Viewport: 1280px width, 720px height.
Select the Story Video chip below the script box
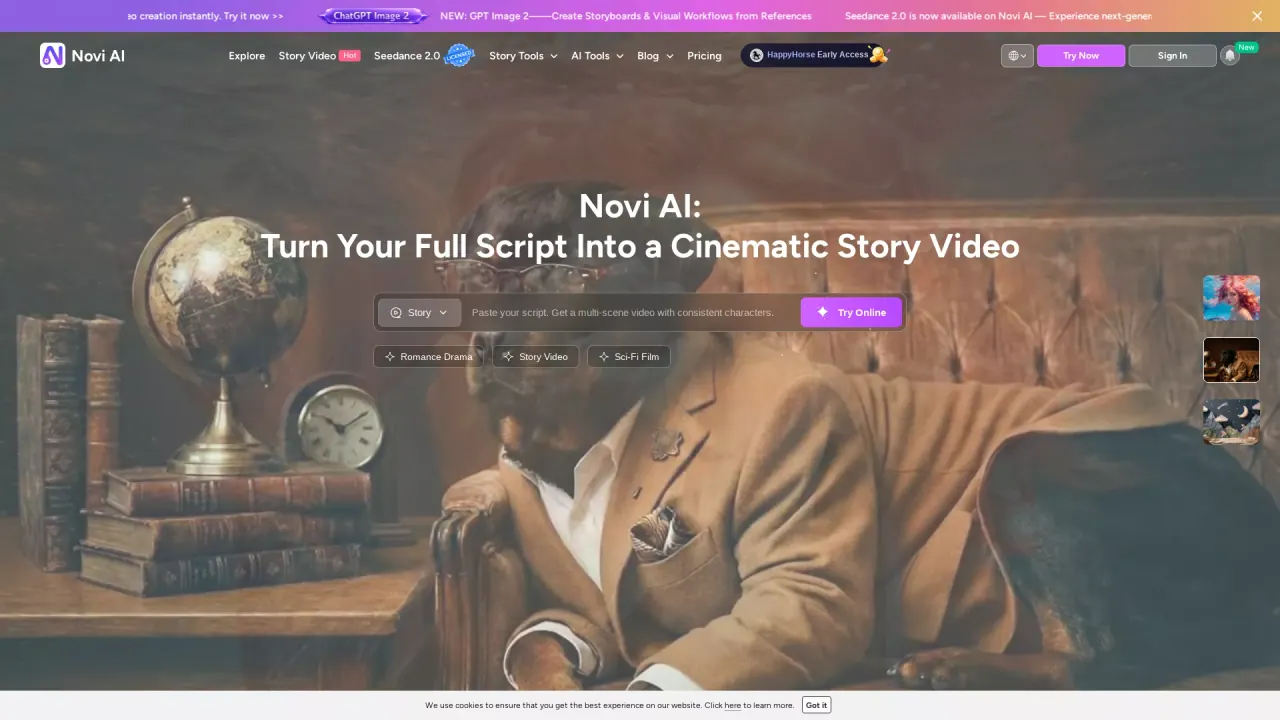coord(535,357)
